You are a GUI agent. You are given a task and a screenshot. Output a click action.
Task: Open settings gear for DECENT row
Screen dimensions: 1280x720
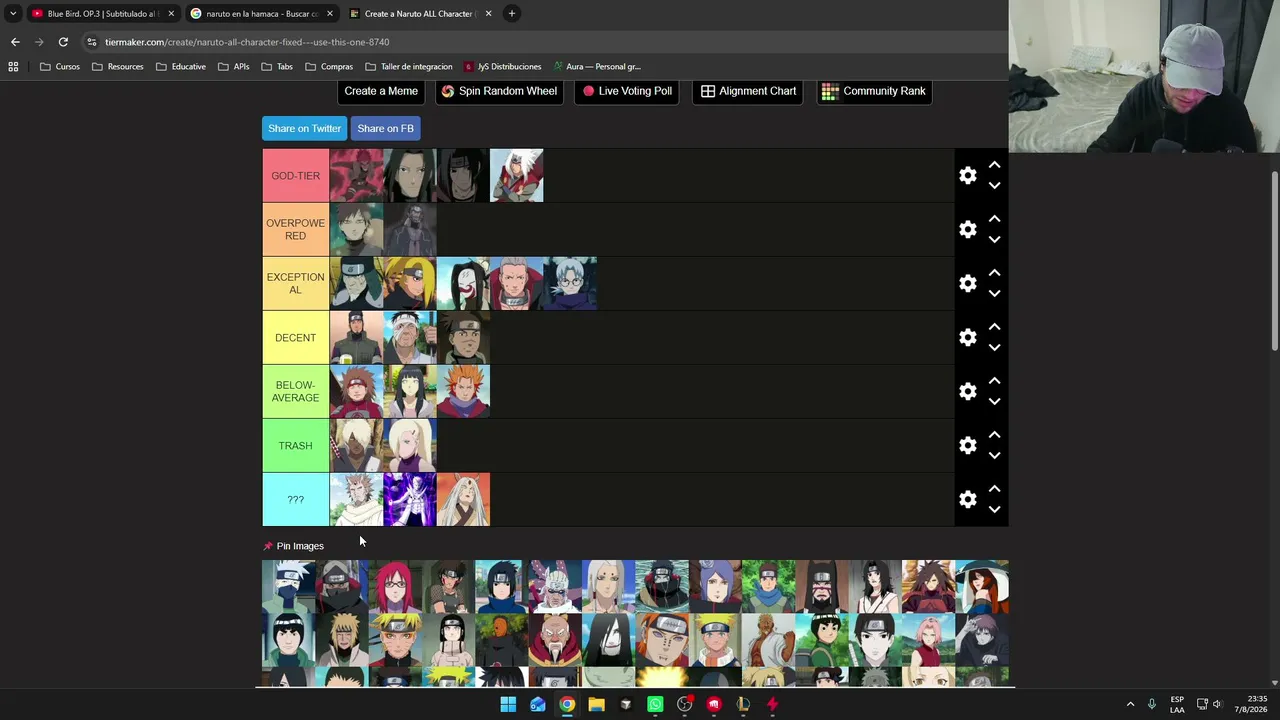tap(967, 338)
